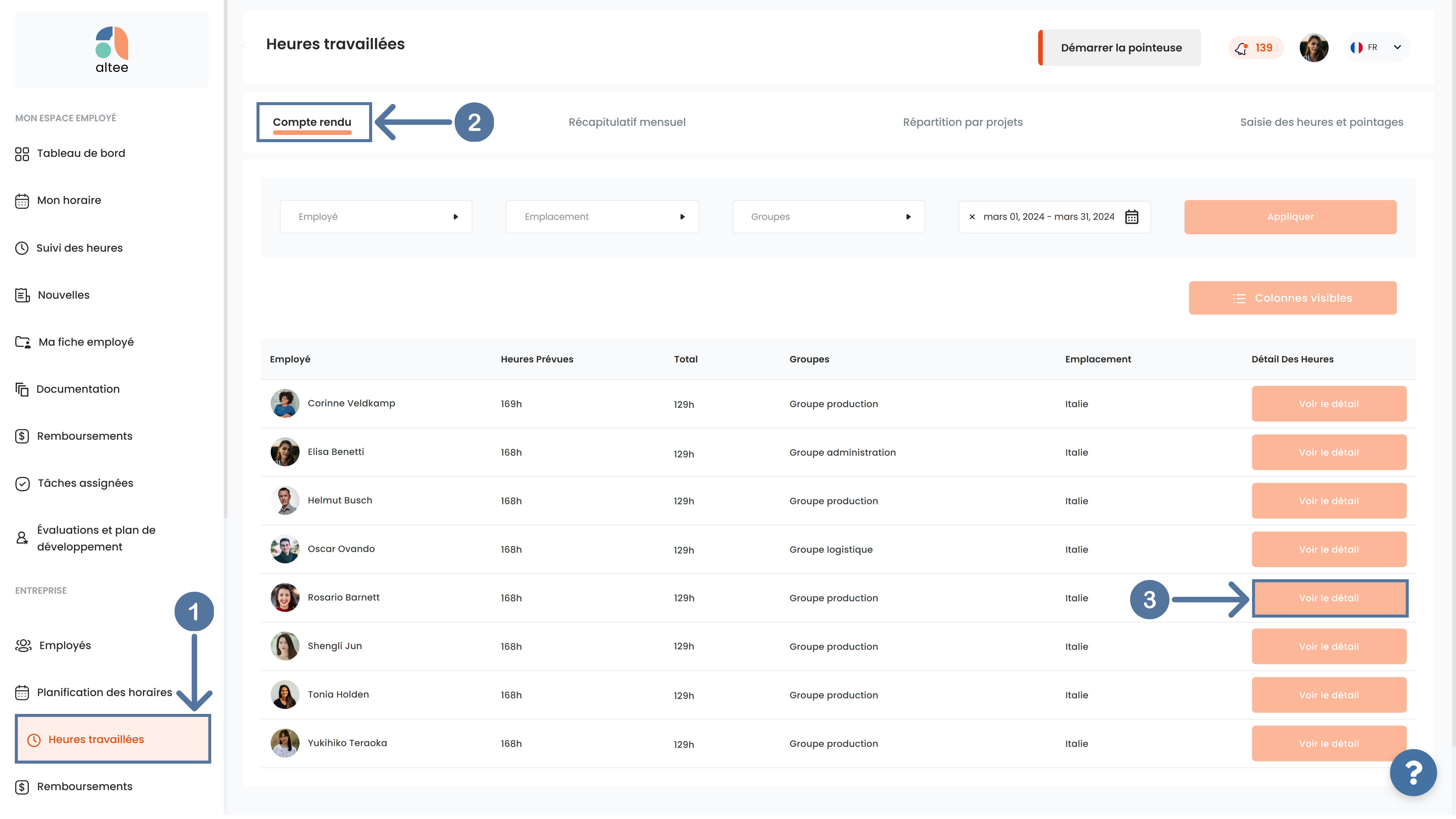Click Elisa Benetti's avatar
The height and width of the screenshot is (819, 1456).
click(285, 452)
